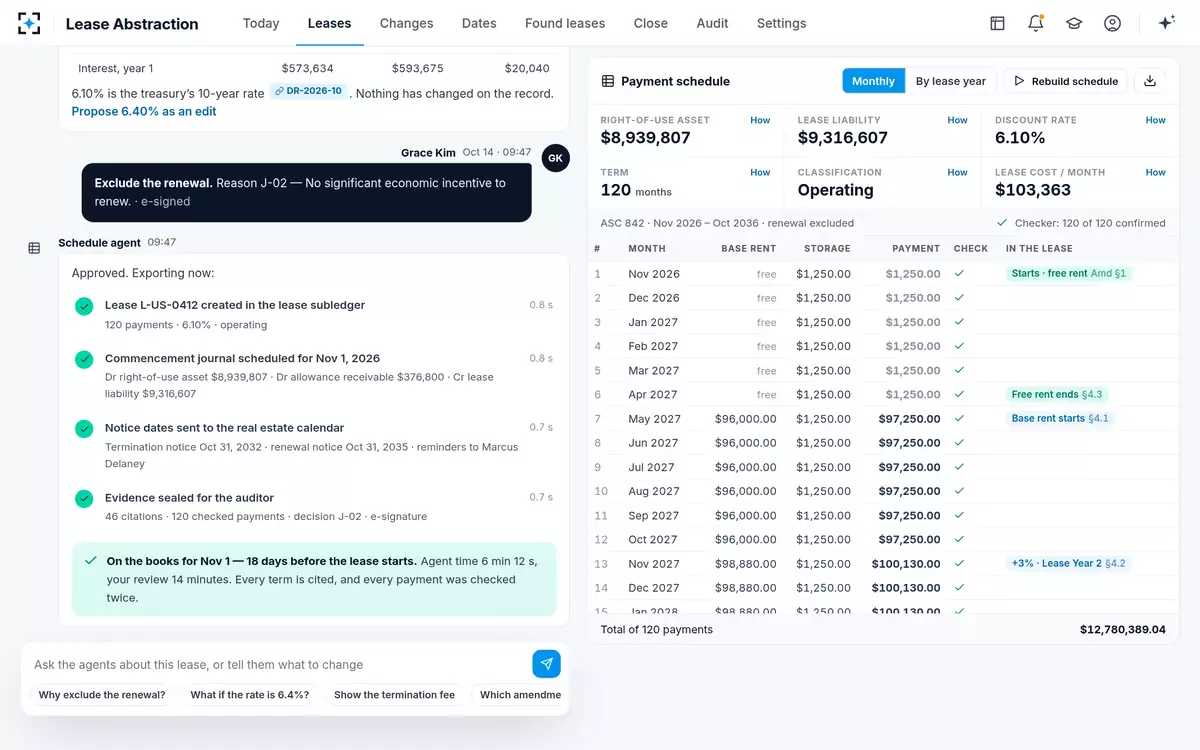Click the Month column header
1200x750 pixels.
[646, 248]
